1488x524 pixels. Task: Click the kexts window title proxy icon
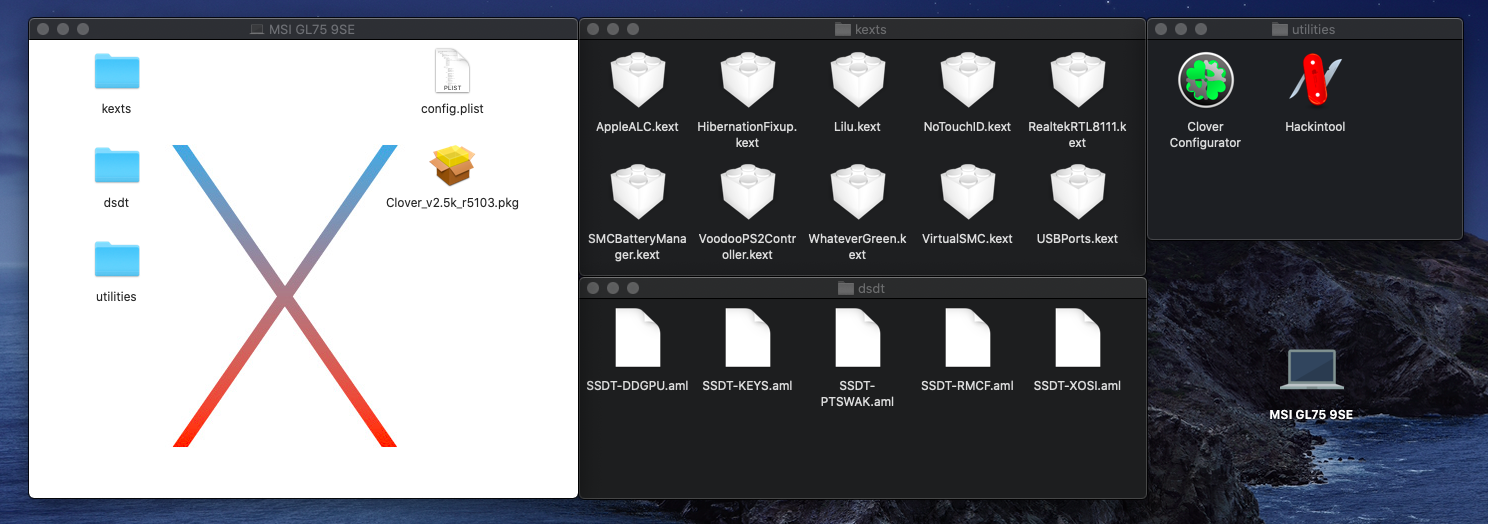(x=842, y=29)
